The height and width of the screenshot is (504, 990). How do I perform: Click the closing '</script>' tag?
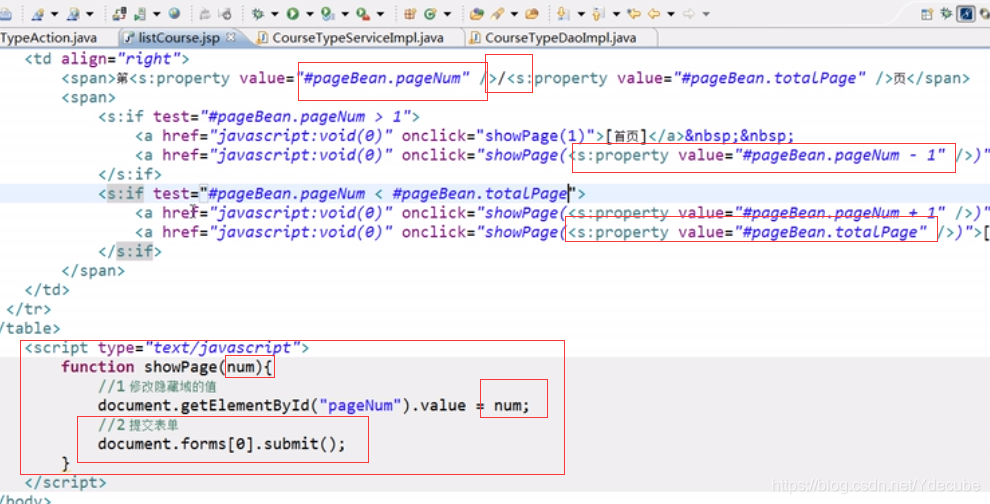66,483
